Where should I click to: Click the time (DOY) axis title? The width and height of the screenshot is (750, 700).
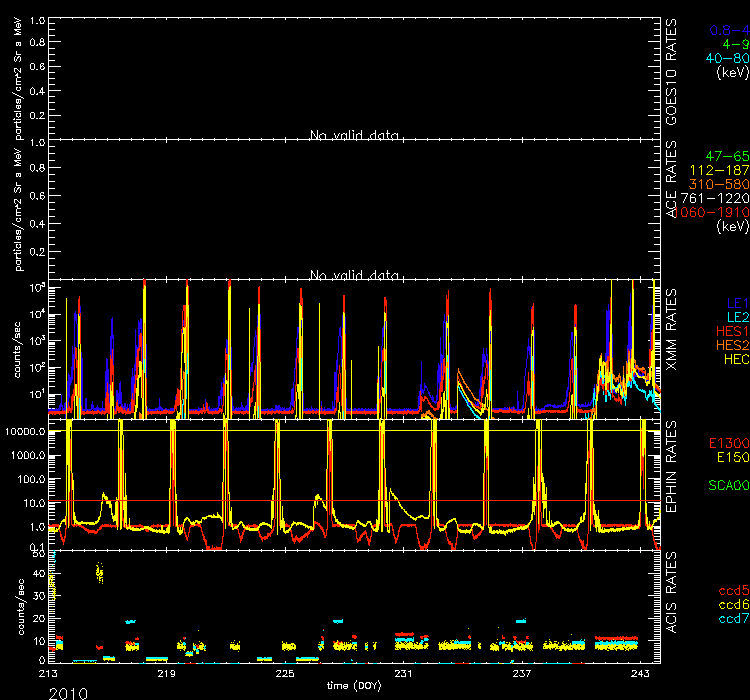tap(356, 686)
